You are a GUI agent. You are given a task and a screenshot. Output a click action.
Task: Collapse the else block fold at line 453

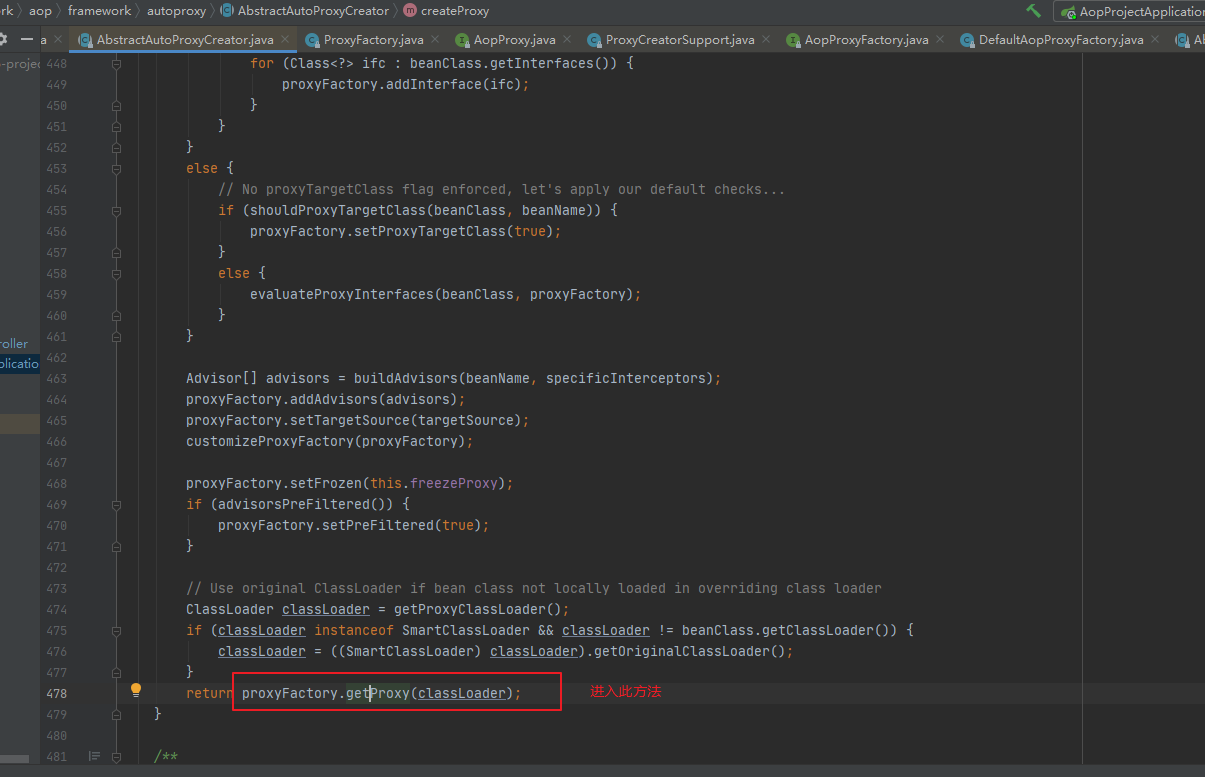117,168
